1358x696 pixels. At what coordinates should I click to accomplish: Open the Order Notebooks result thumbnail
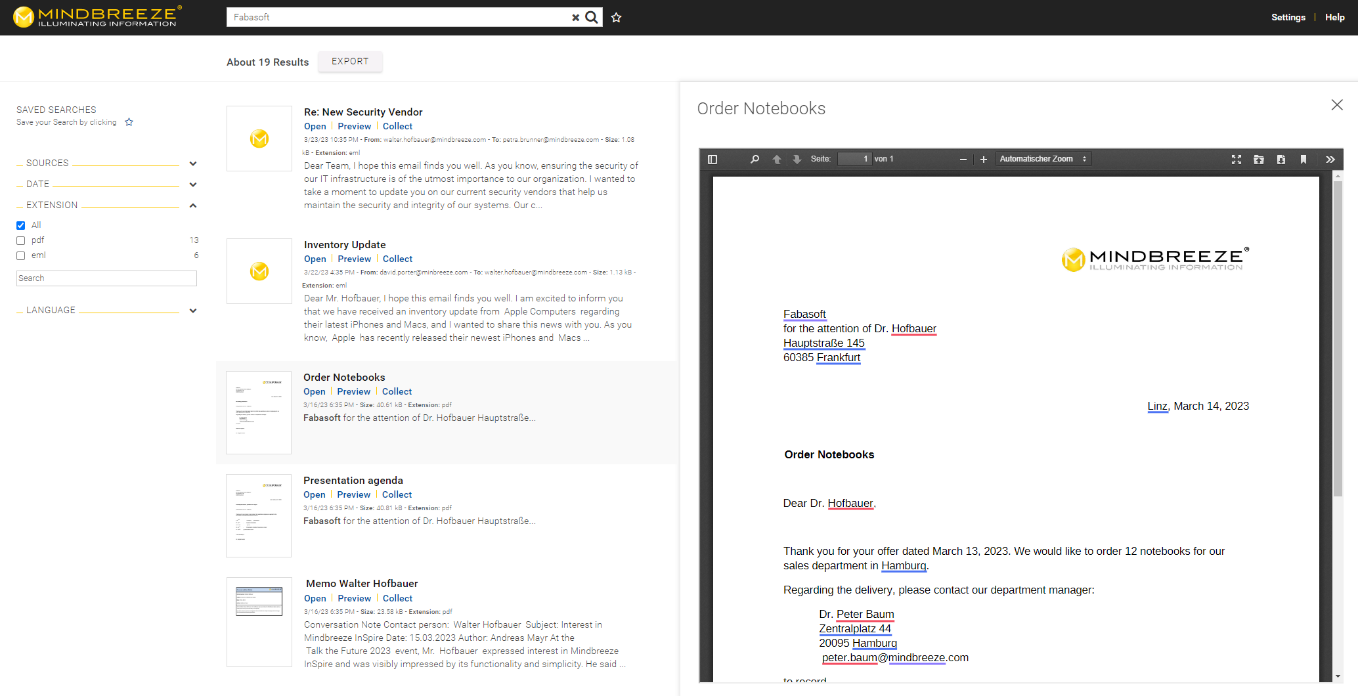[259, 413]
